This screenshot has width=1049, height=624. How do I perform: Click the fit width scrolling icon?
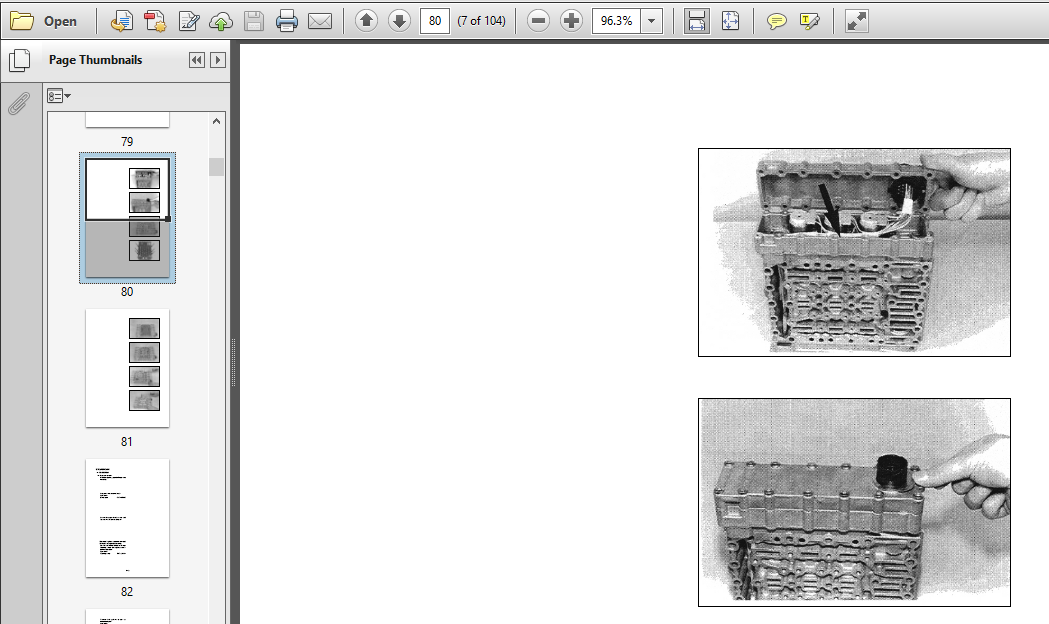[x=696, y=21]
